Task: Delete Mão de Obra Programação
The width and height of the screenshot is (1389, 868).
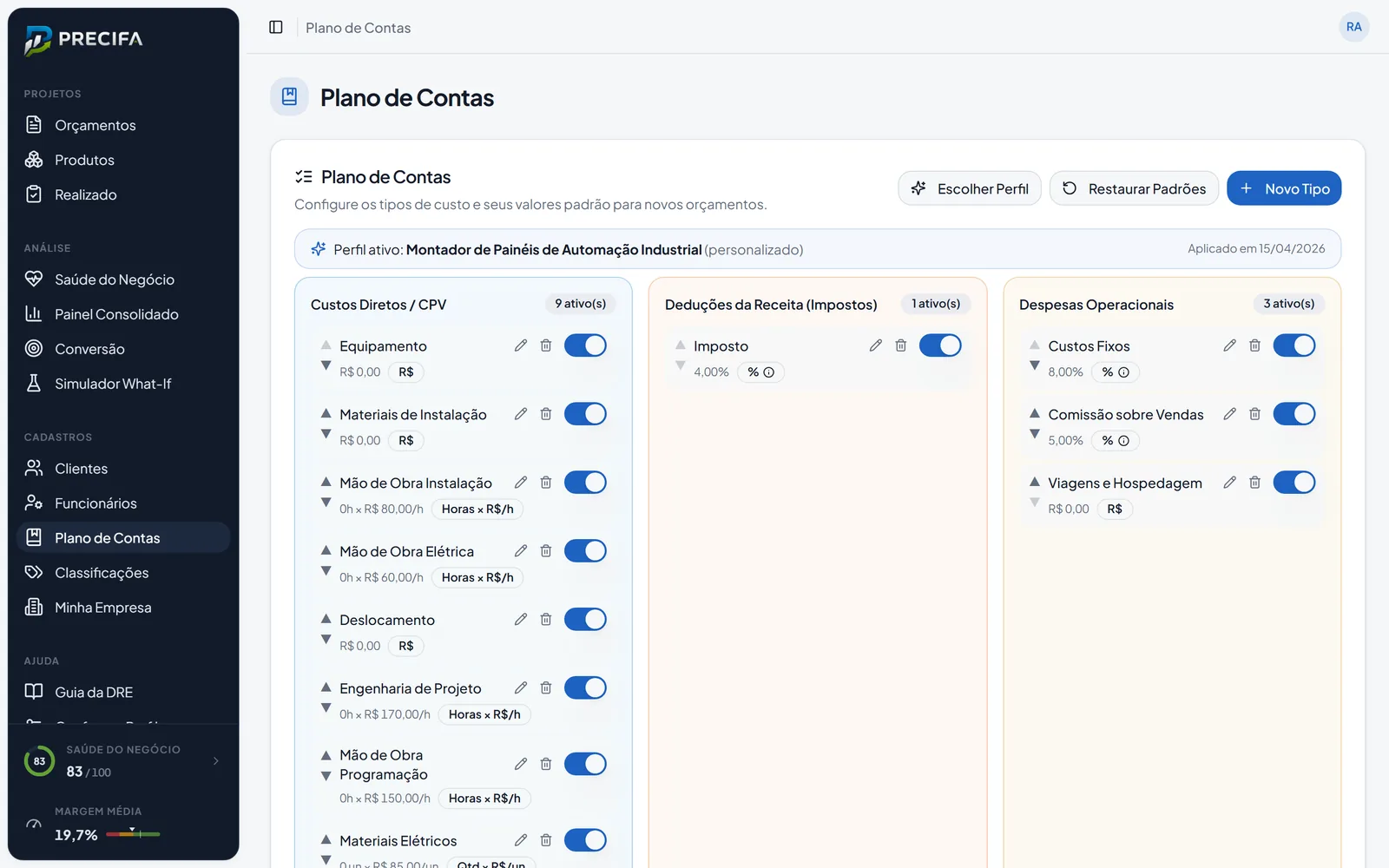Action: [546, 764]
